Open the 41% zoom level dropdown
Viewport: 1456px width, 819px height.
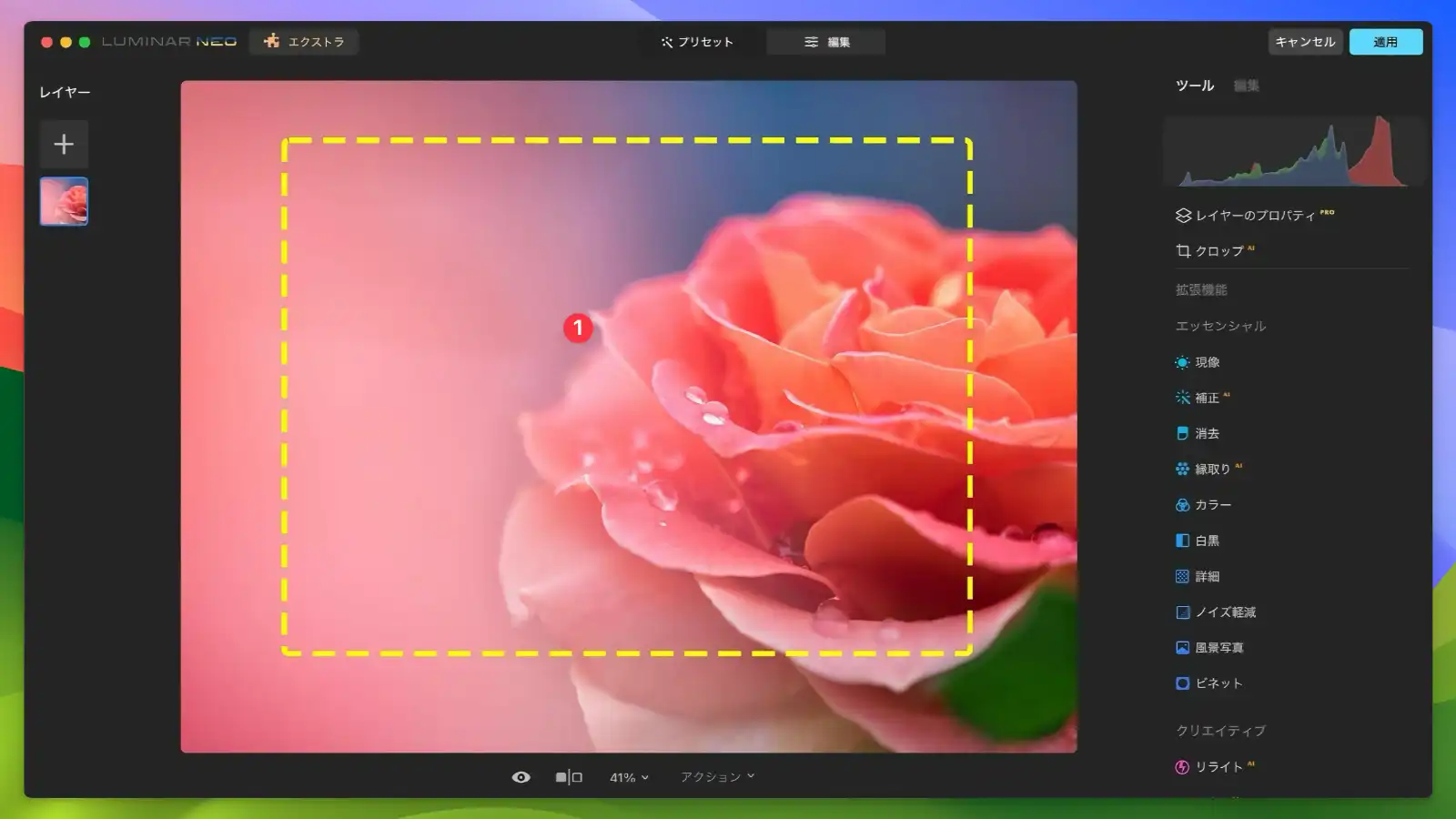[x=627, y=777]
